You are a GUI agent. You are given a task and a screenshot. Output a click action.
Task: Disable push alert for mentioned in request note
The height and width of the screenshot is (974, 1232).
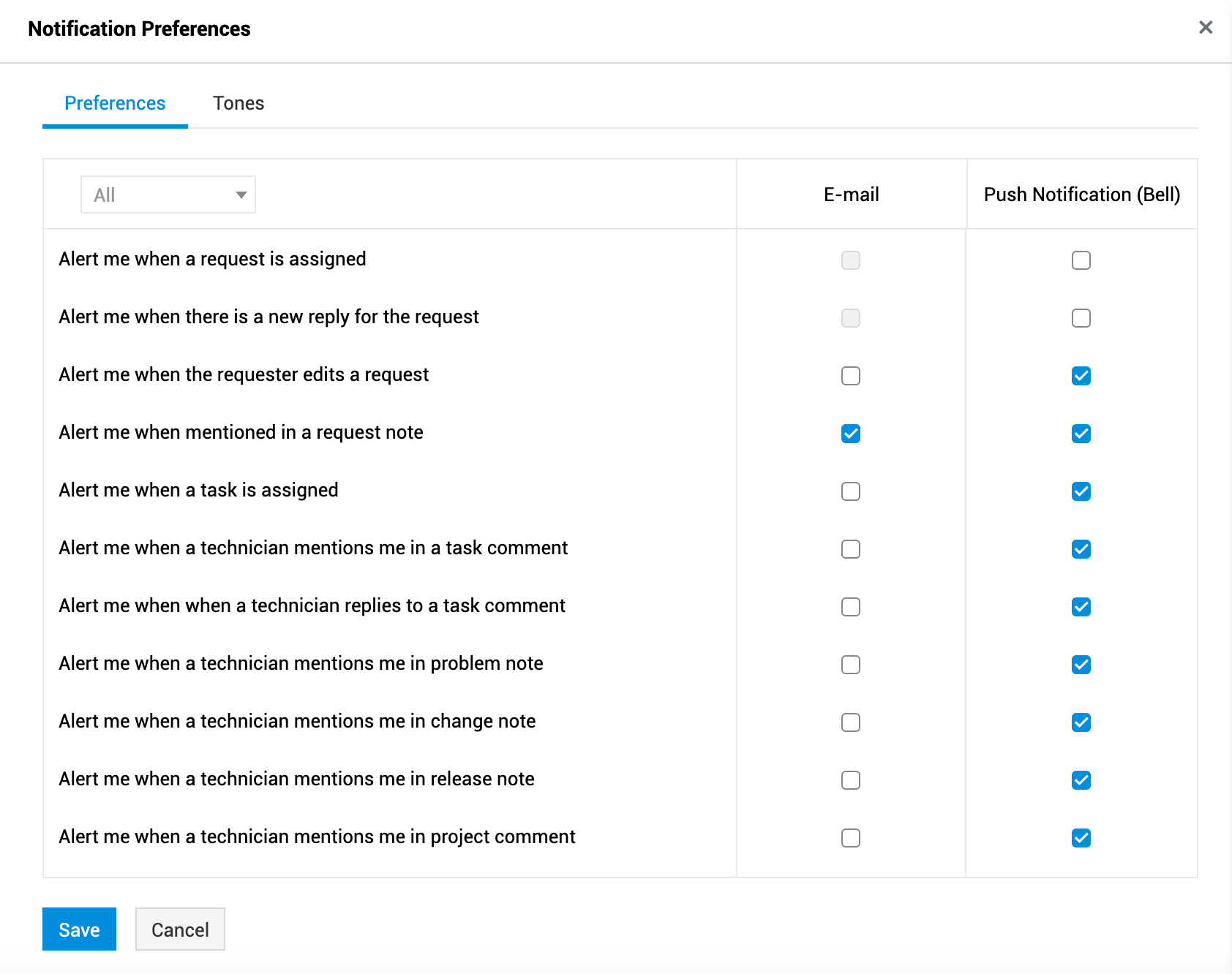pos(1081,434)
